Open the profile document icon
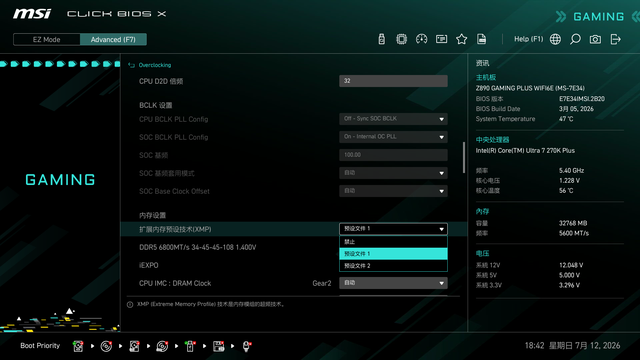This screenshot has height=360, width=640. (x=482, y=39)
